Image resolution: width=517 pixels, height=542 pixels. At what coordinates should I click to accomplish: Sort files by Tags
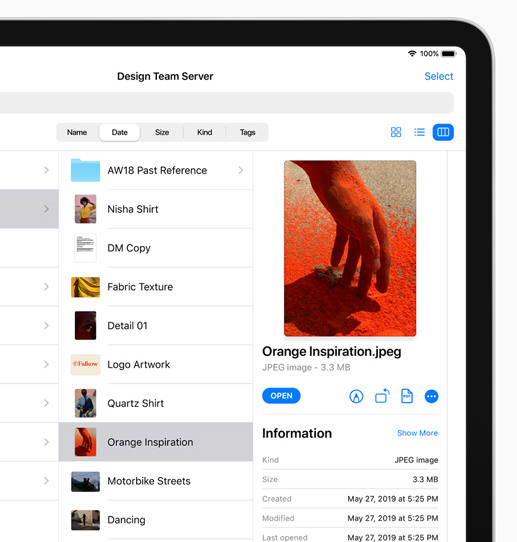pos(247,132)
